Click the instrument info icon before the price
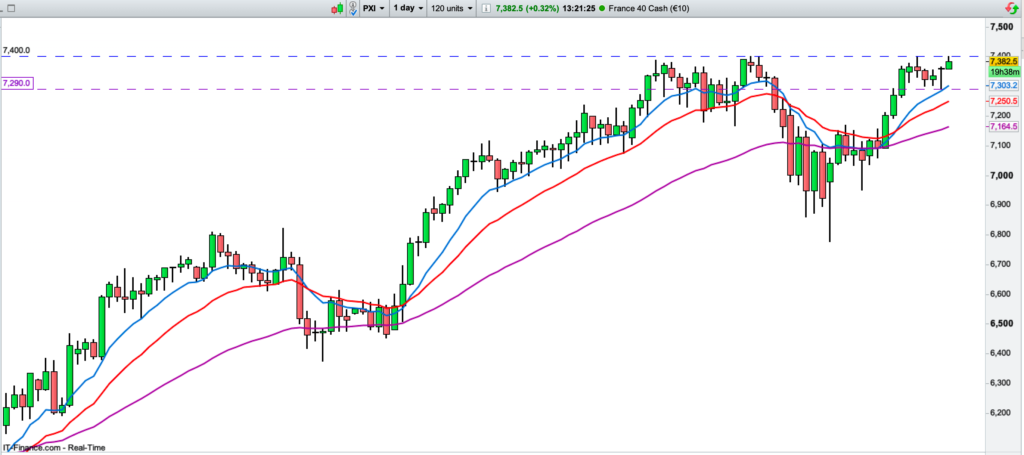This screenshot has width=1024, height=455. [x=486, y=8]
